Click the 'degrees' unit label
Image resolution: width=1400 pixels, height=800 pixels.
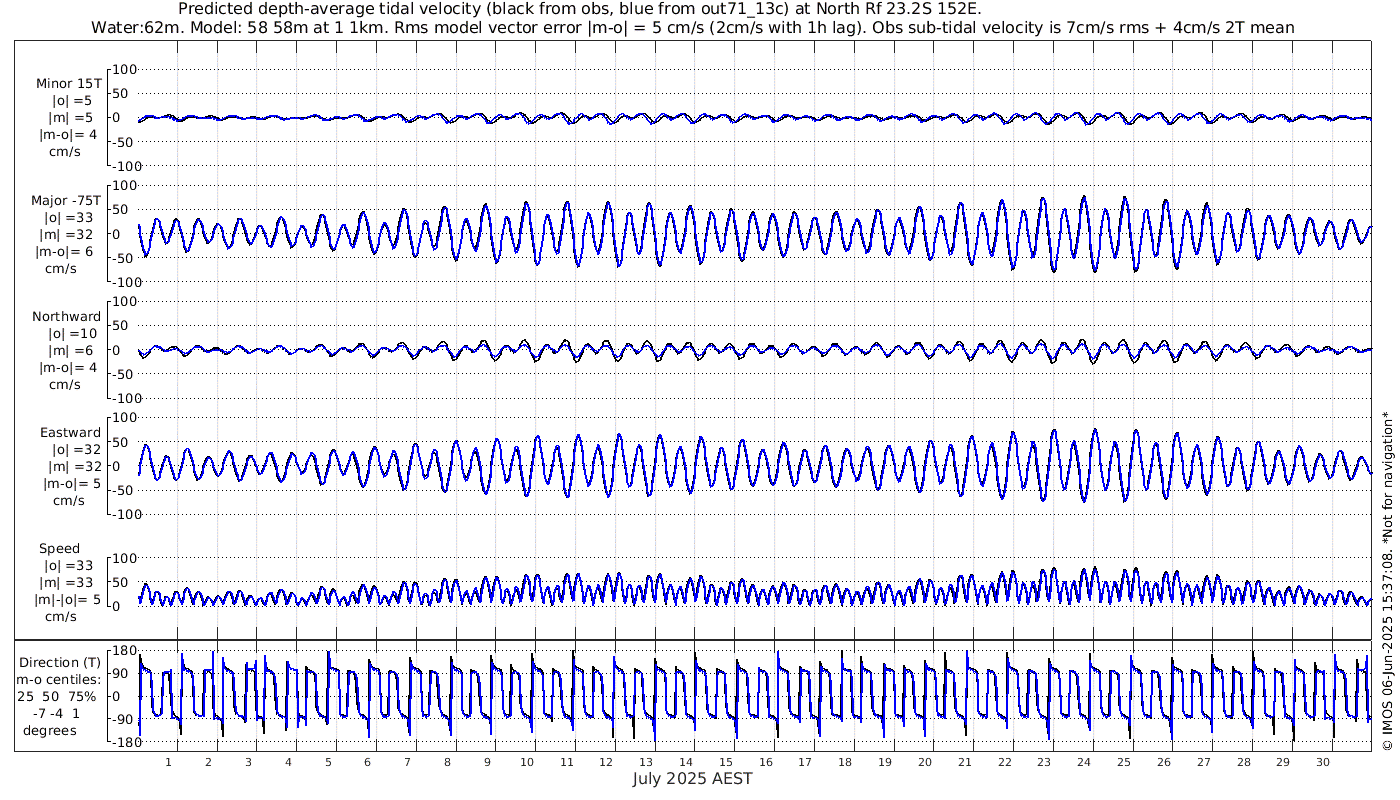[x=50, y=731]
